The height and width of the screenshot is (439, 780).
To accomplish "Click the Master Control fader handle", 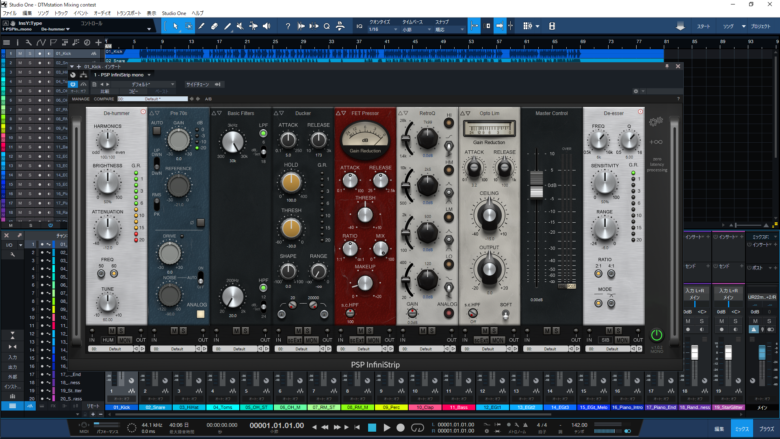I will [x=536, y=185].
